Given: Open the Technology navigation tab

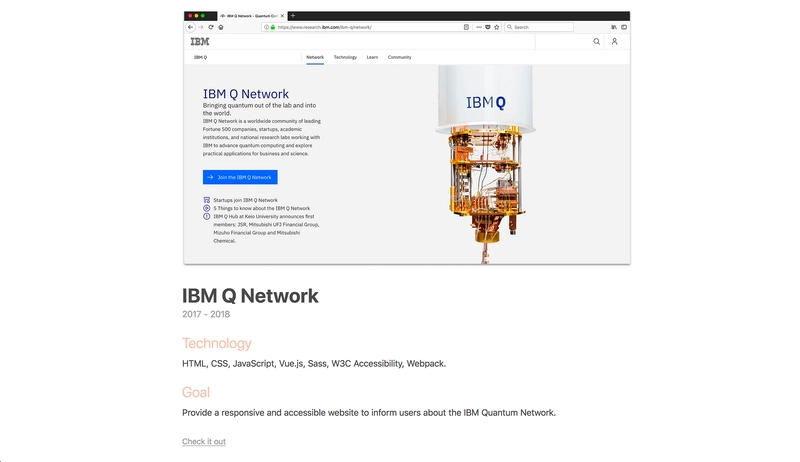Looking at the screenshot, I should (345, 57).
